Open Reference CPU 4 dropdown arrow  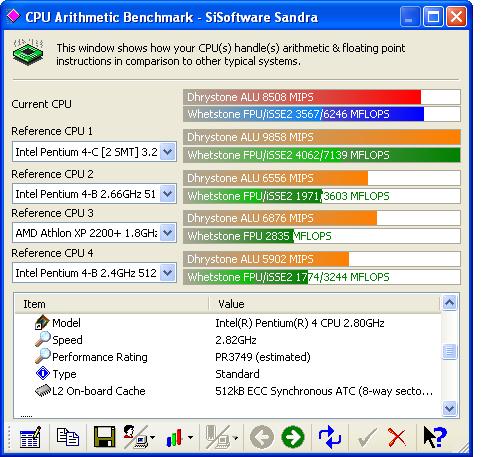[x=167, y=273]
